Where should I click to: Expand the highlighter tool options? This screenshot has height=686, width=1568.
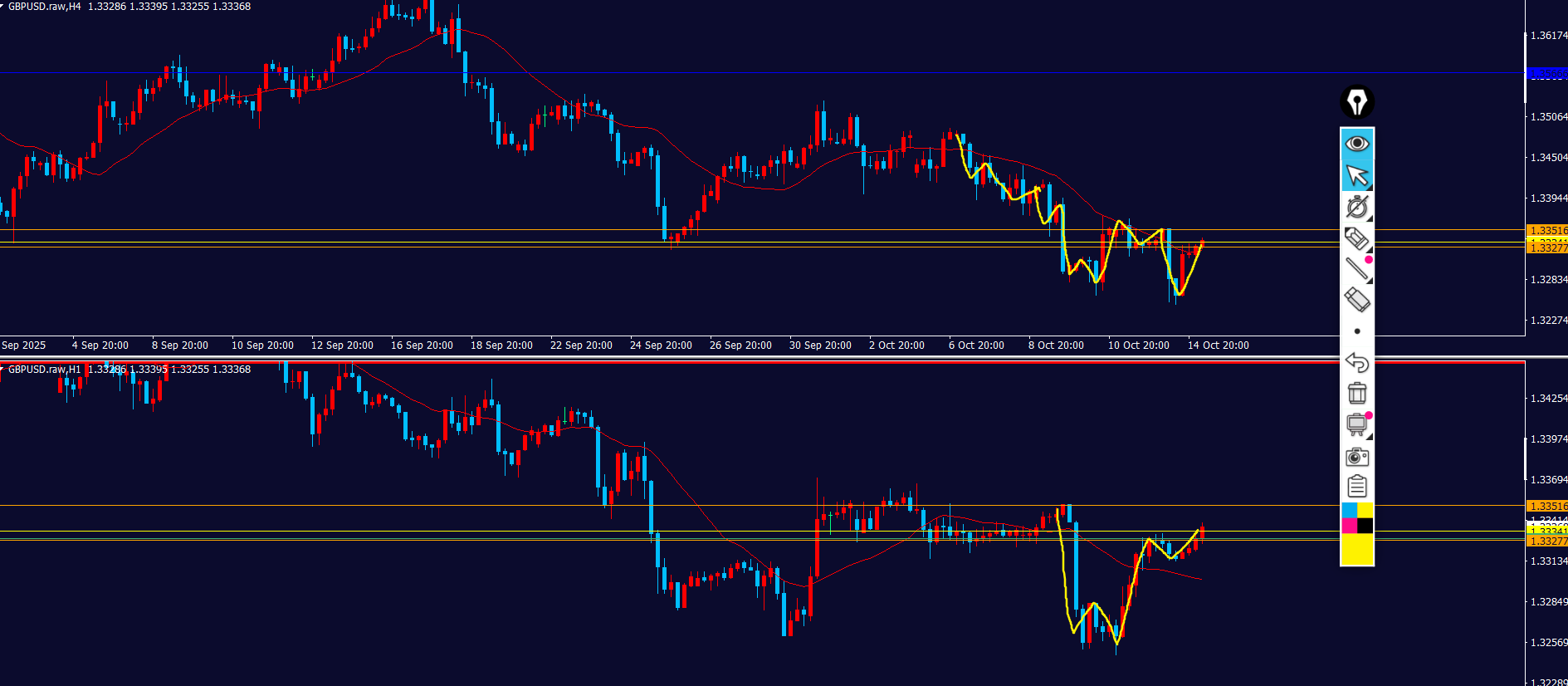pyautogui.click(x=1369, y=249)
